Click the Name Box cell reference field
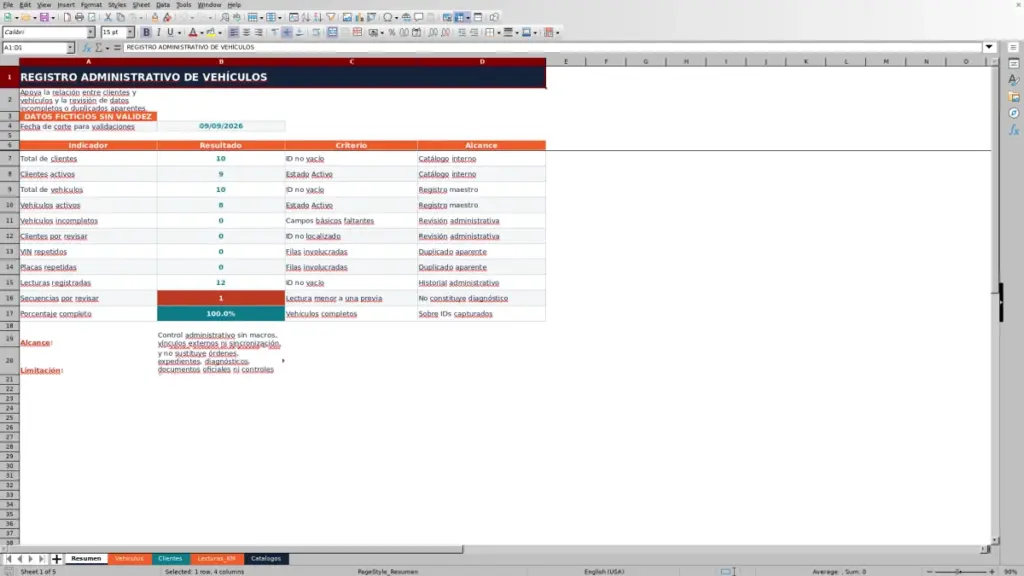Screen dimensions: 1024x576 point(34,47)
